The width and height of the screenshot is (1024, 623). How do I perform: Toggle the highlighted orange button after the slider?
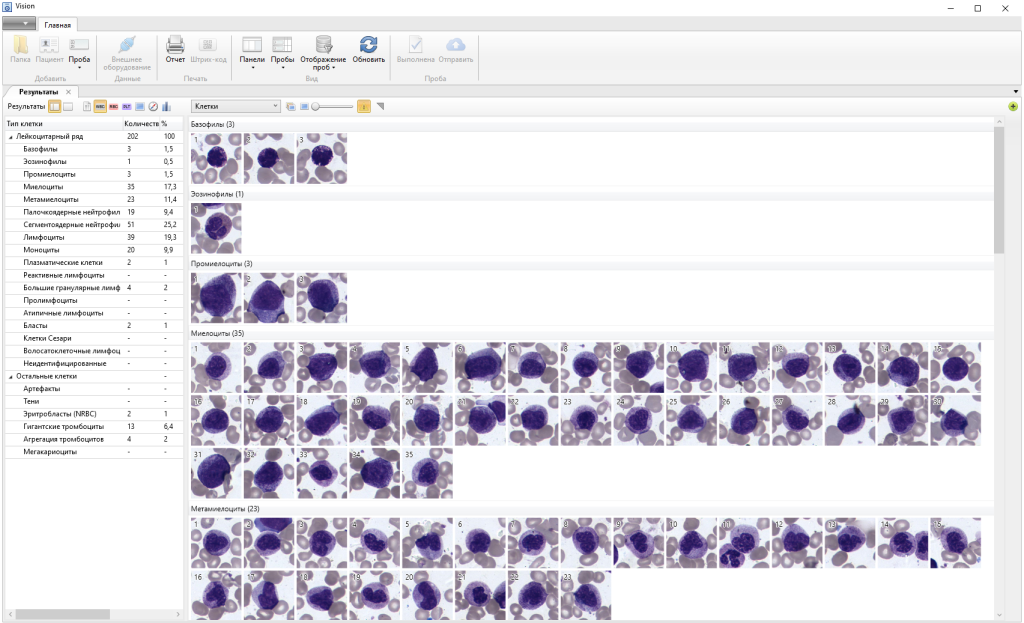(364, 106)
